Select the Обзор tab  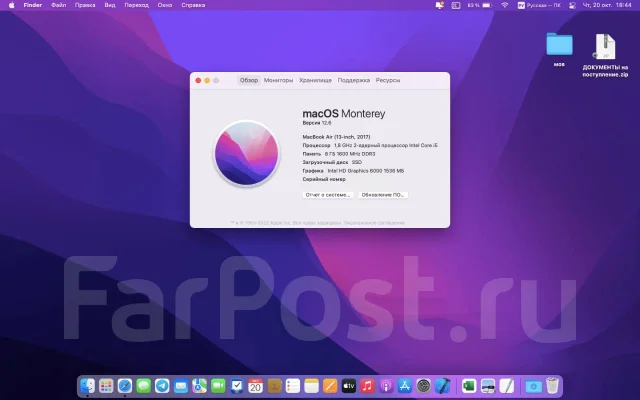click(x=249, y=80)
